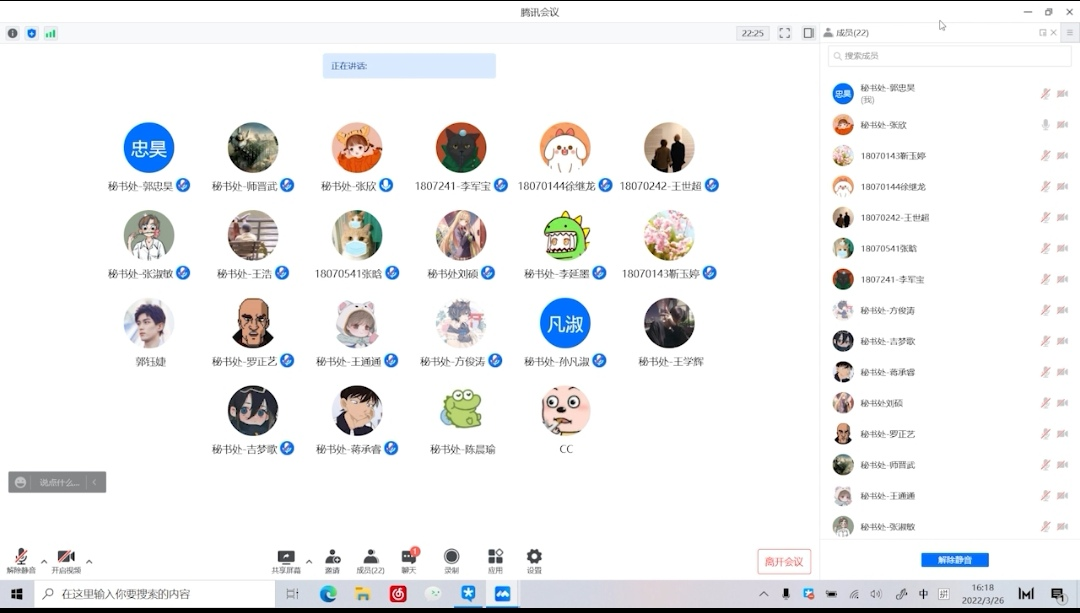Open the Invite (邀请) icon
This screenshot has height=613, width=1080.
(332, 561)
